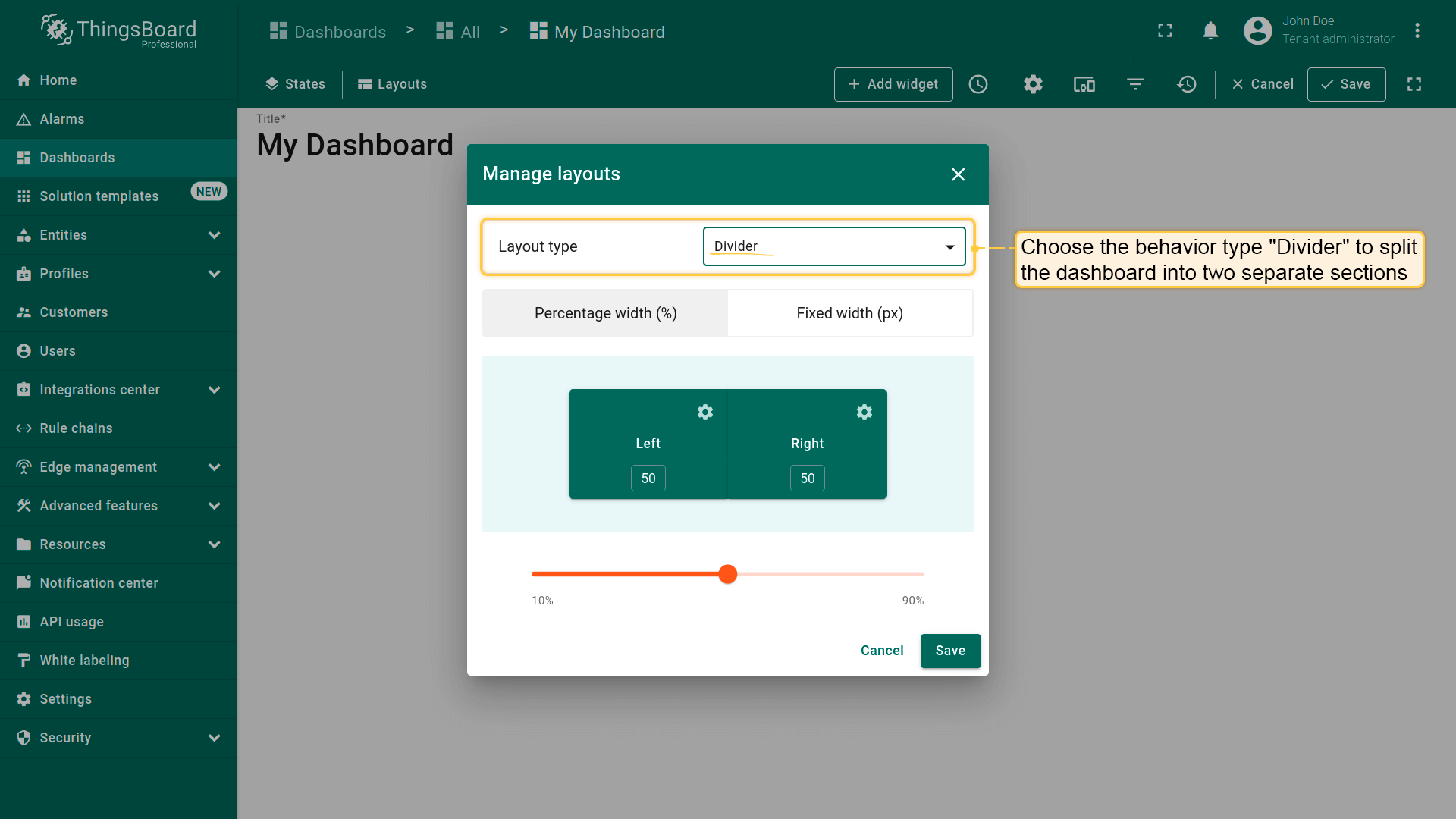
Task: Click the notifications bell icon
Action: pos(1210,30)
